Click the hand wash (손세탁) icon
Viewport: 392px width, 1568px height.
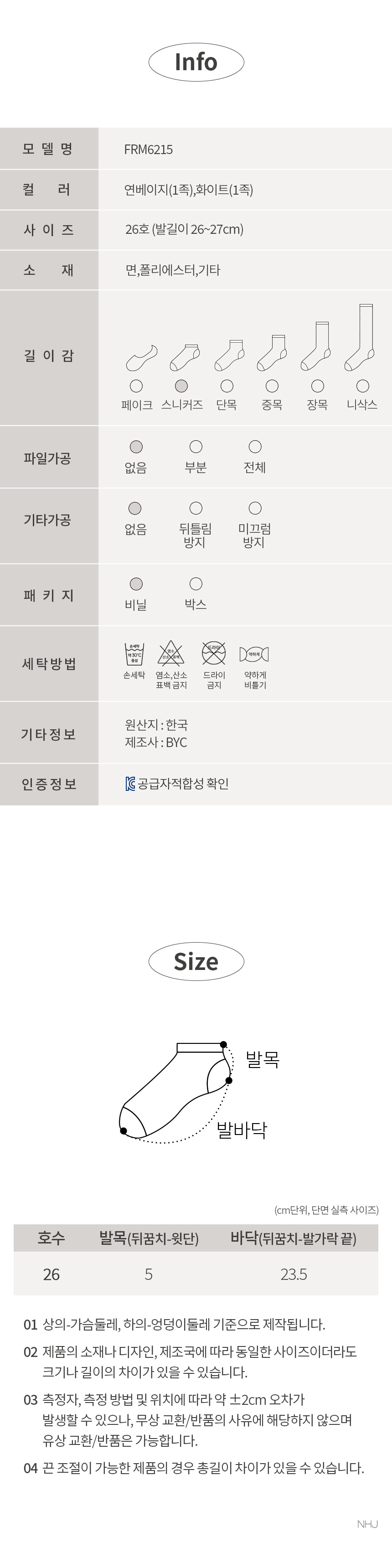[x=134, y=654]
